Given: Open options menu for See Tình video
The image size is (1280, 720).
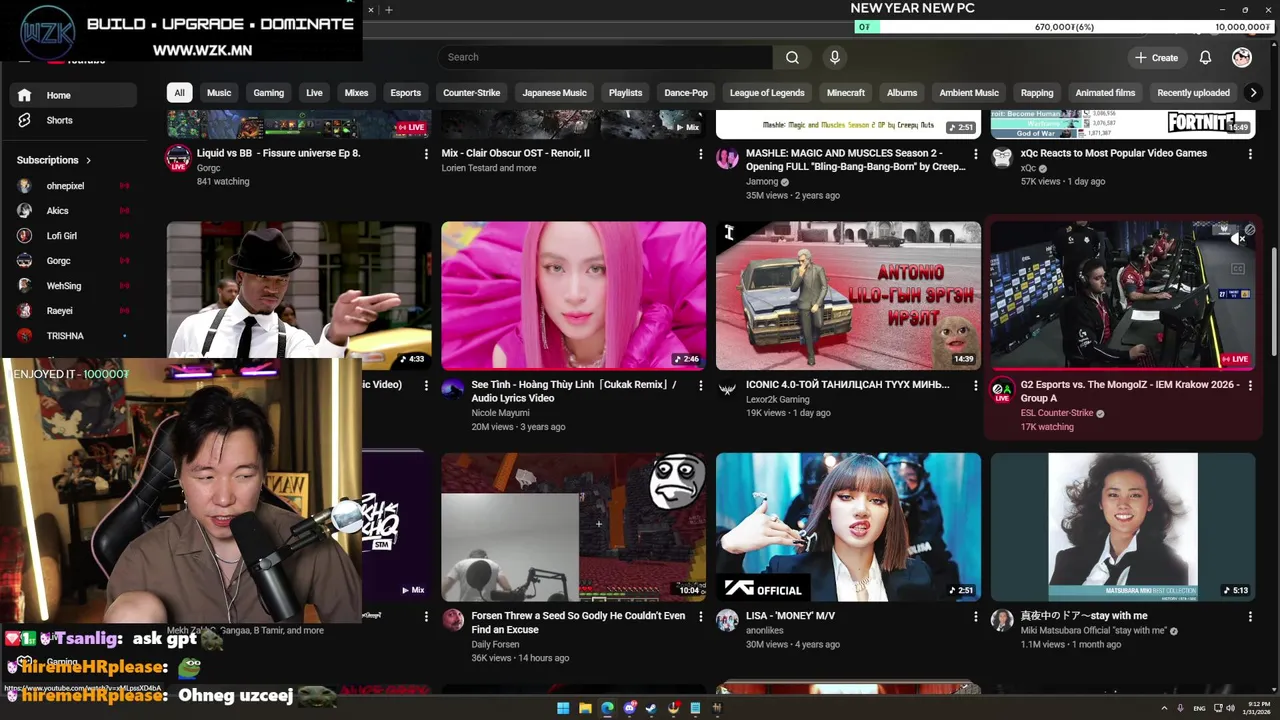Looking at the screenshot, I should click(700, 385).
